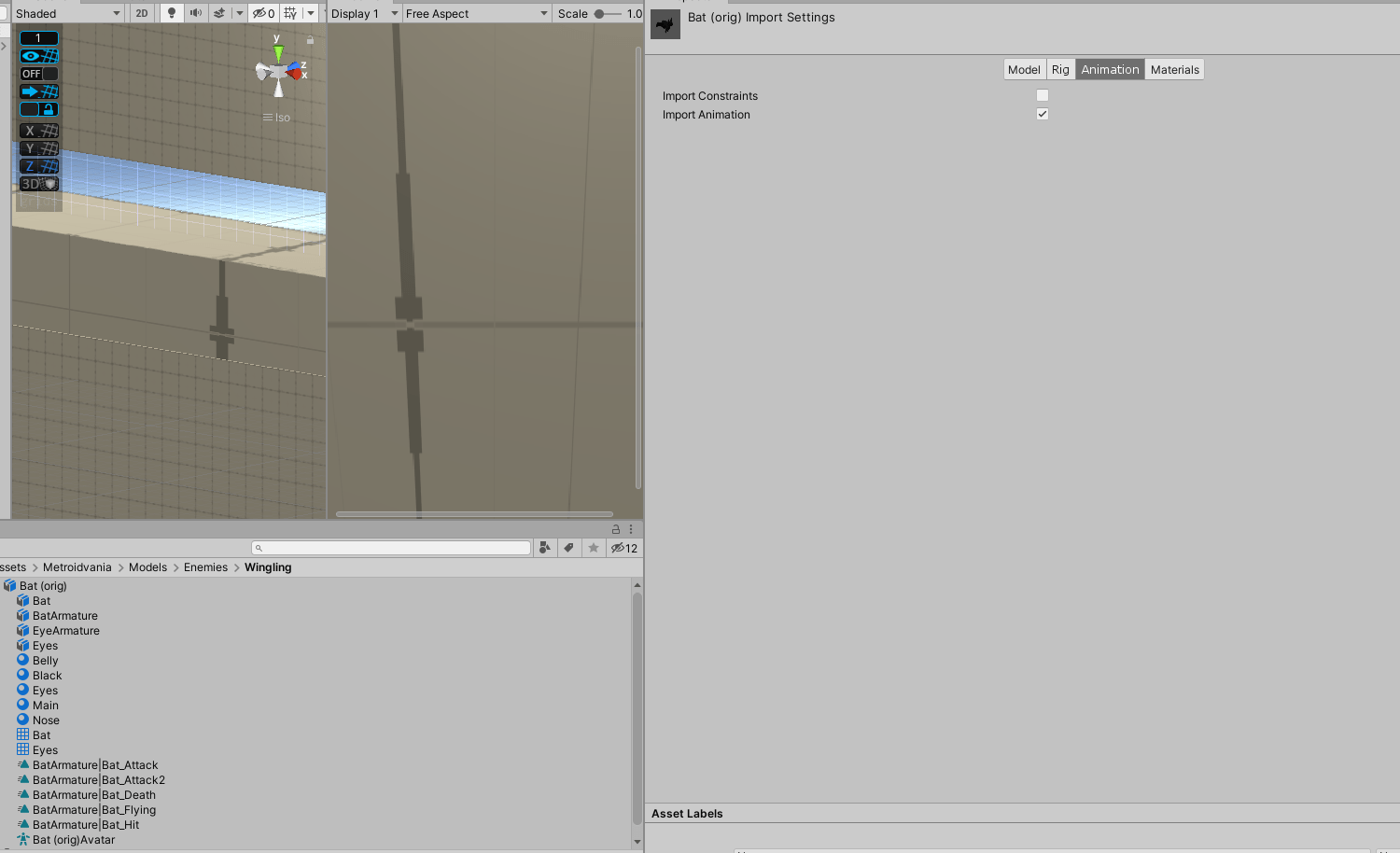Image resolution: width=1400 pixels, height=853 pixels.
Task: Switch to the Rig tab
Action: [x=1059, y=69]
